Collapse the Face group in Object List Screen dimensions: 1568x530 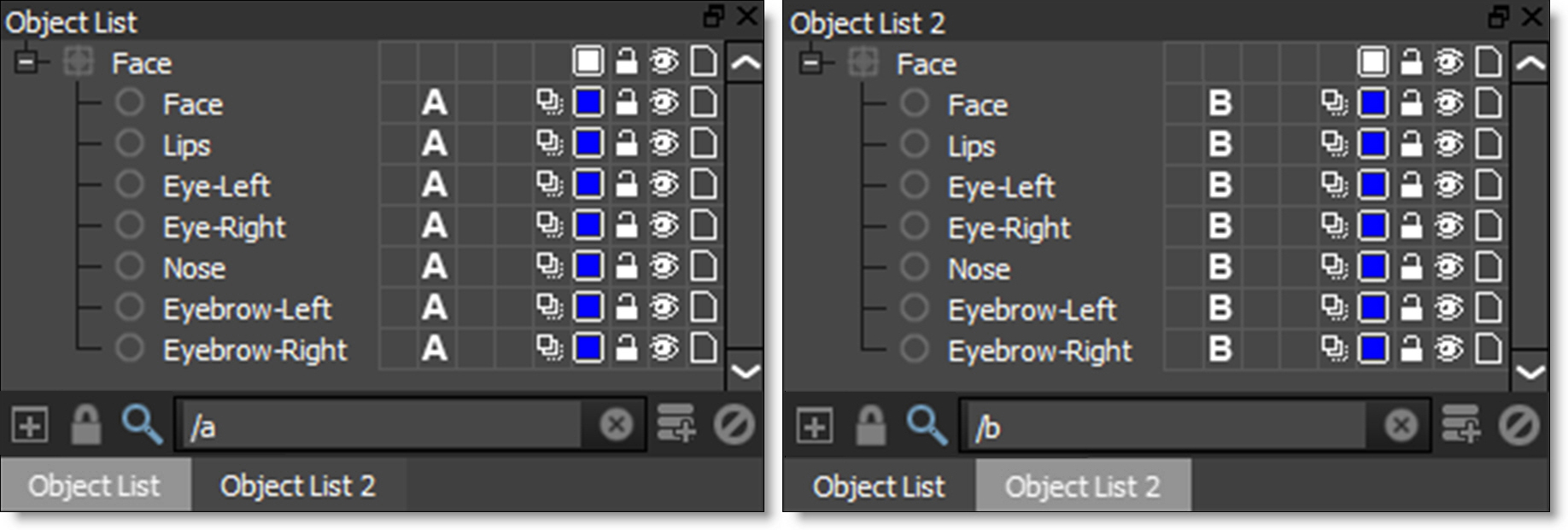(26, 62)
